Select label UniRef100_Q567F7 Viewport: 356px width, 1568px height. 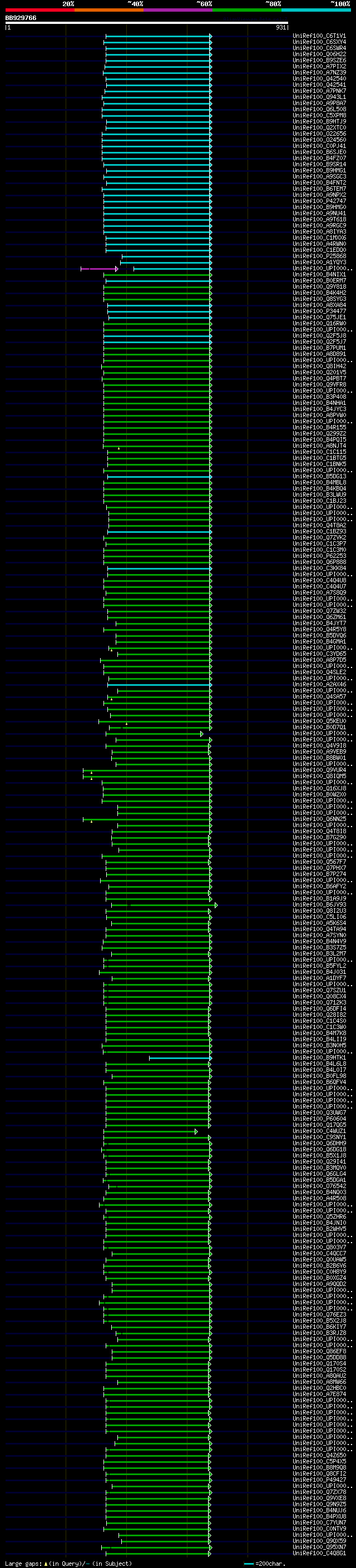pyautogui.click(x=319, y=862)
